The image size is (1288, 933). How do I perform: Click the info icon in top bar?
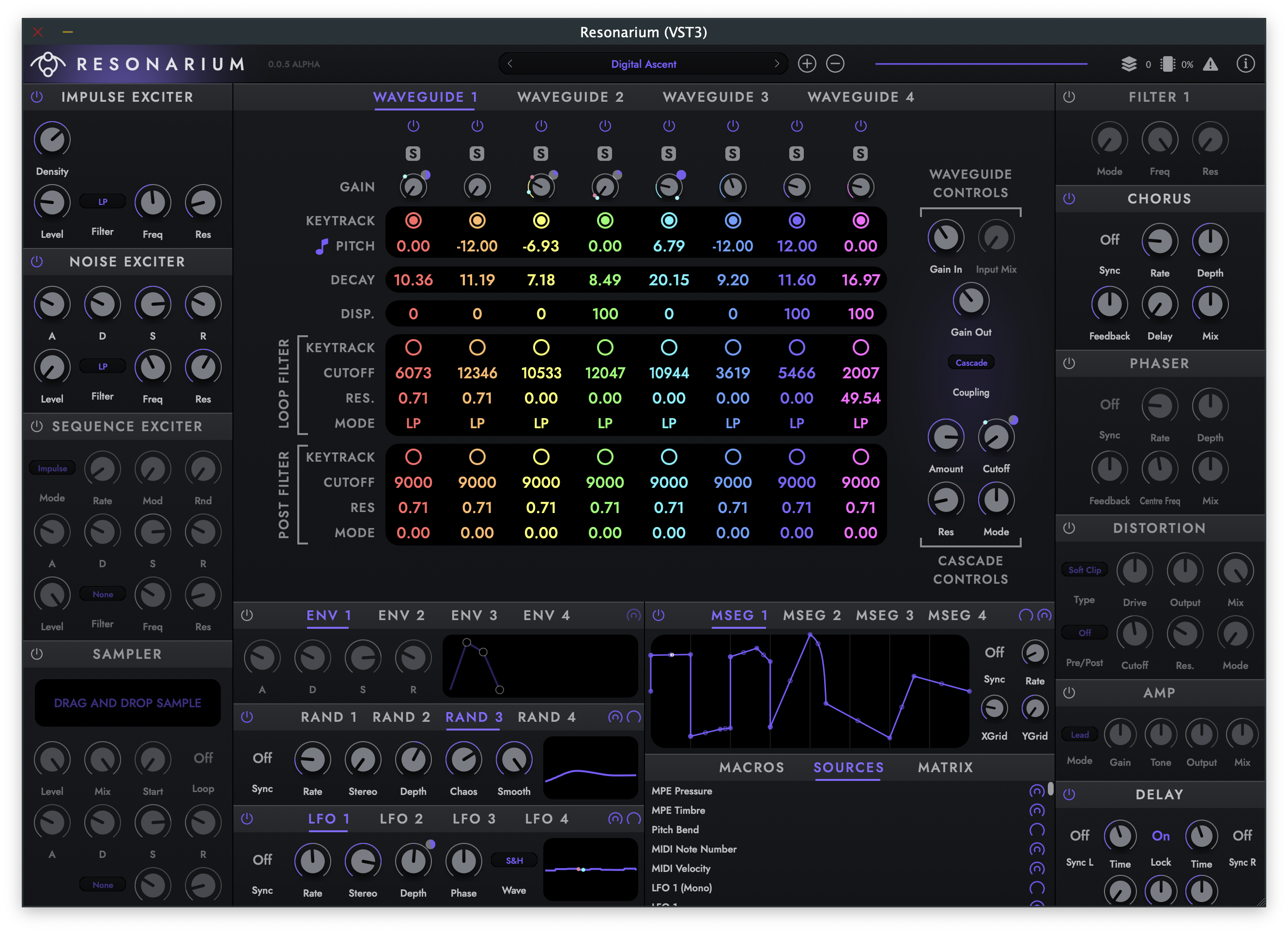pos(1245,63)
